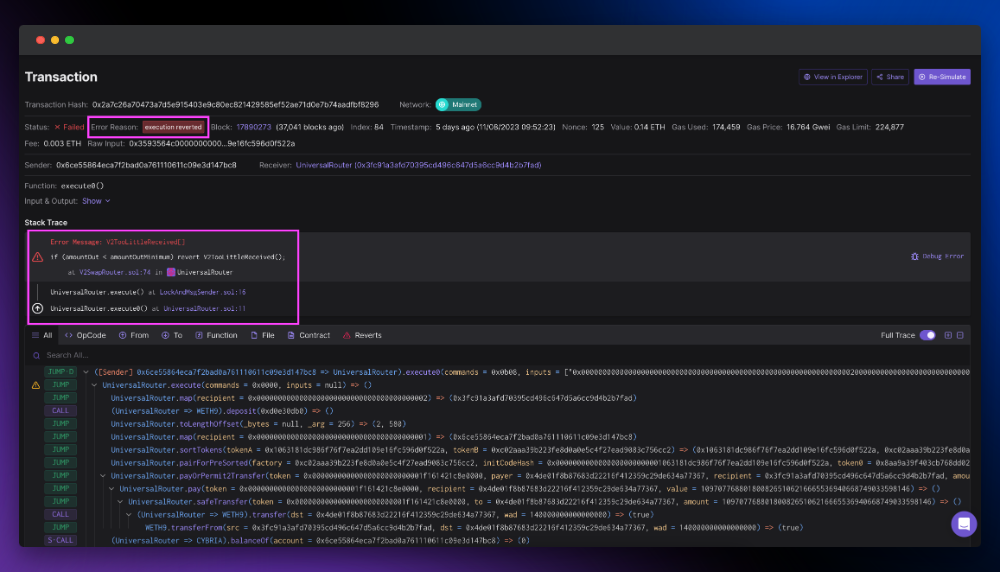Viewport: 1000px width, 572px height.
Task: Select the Reverts filter tab
Action: (x=361, y=336)
